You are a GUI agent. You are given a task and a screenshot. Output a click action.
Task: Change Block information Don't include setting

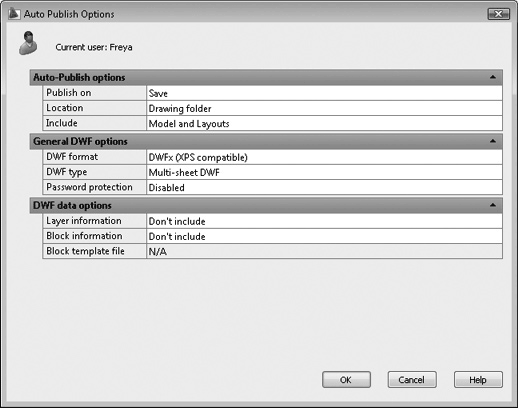(x=324, y=236)
